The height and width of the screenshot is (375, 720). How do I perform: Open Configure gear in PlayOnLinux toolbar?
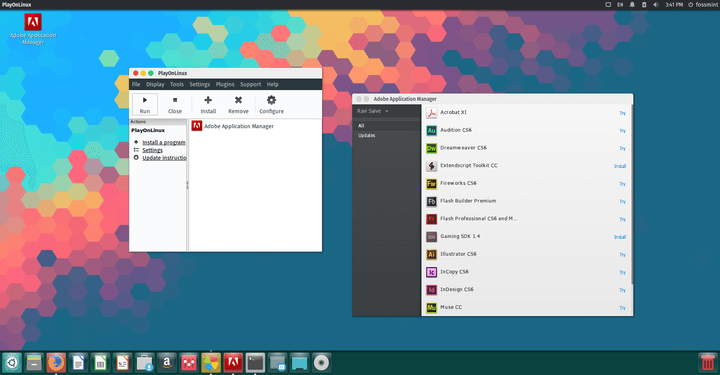(271, 104)
